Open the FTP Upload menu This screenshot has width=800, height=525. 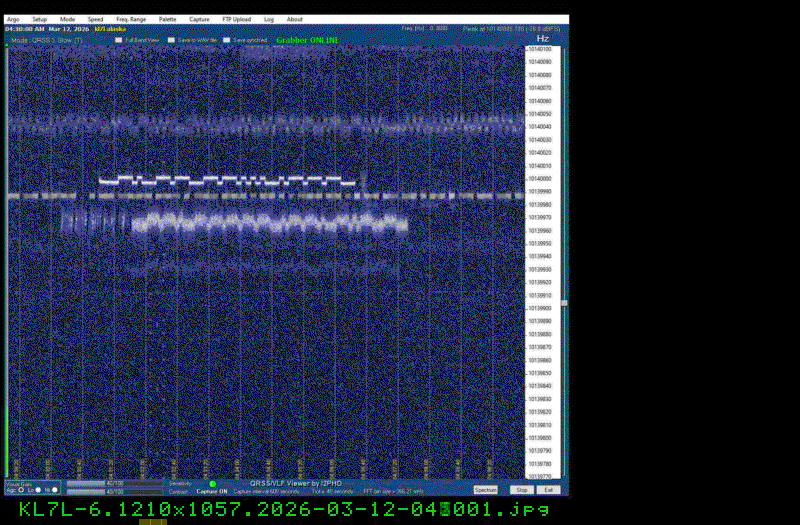pos(236,19)
